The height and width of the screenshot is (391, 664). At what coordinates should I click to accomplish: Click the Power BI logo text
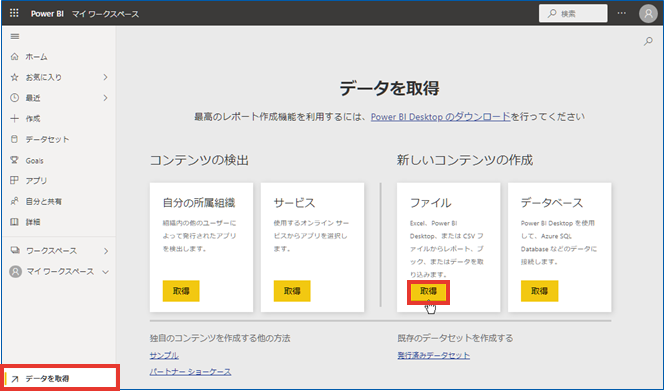click(x=47, y=14)
